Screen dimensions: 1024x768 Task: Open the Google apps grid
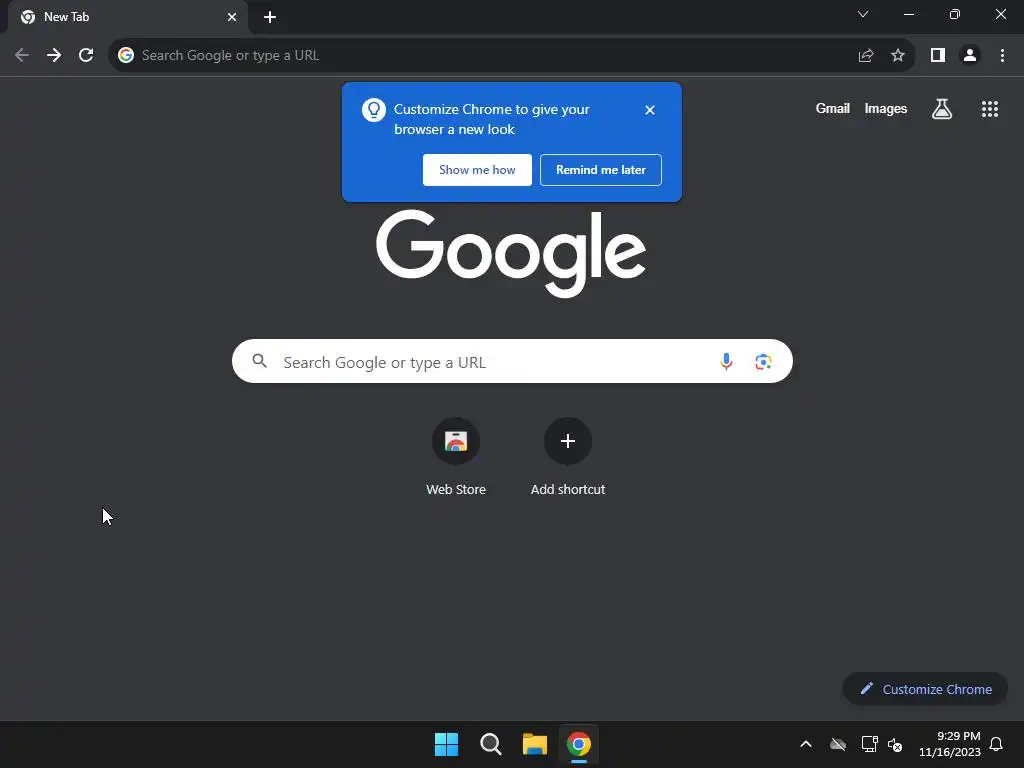tap(990, 109)
